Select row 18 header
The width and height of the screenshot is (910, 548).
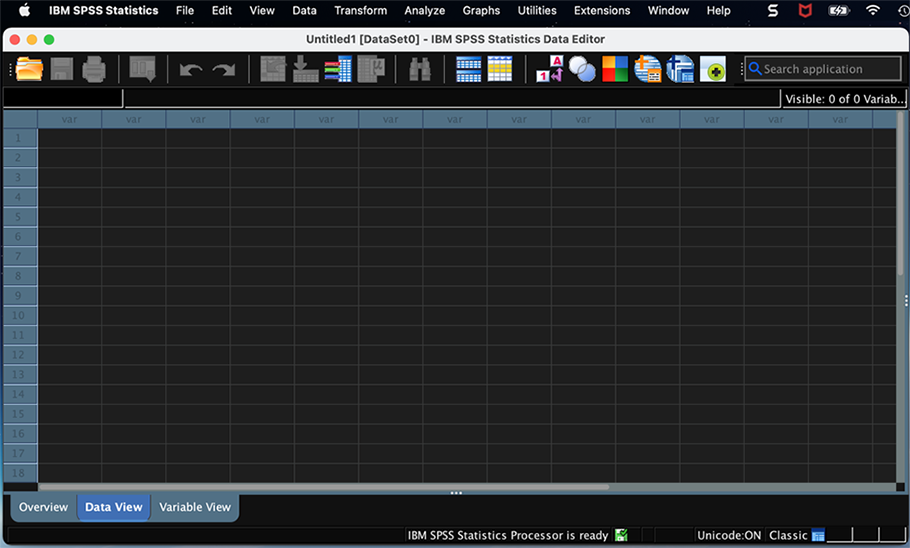(19, 473)
